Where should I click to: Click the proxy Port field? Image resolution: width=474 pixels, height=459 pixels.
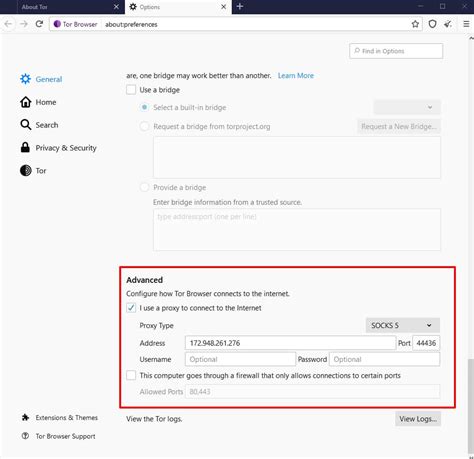click(426, 343)
